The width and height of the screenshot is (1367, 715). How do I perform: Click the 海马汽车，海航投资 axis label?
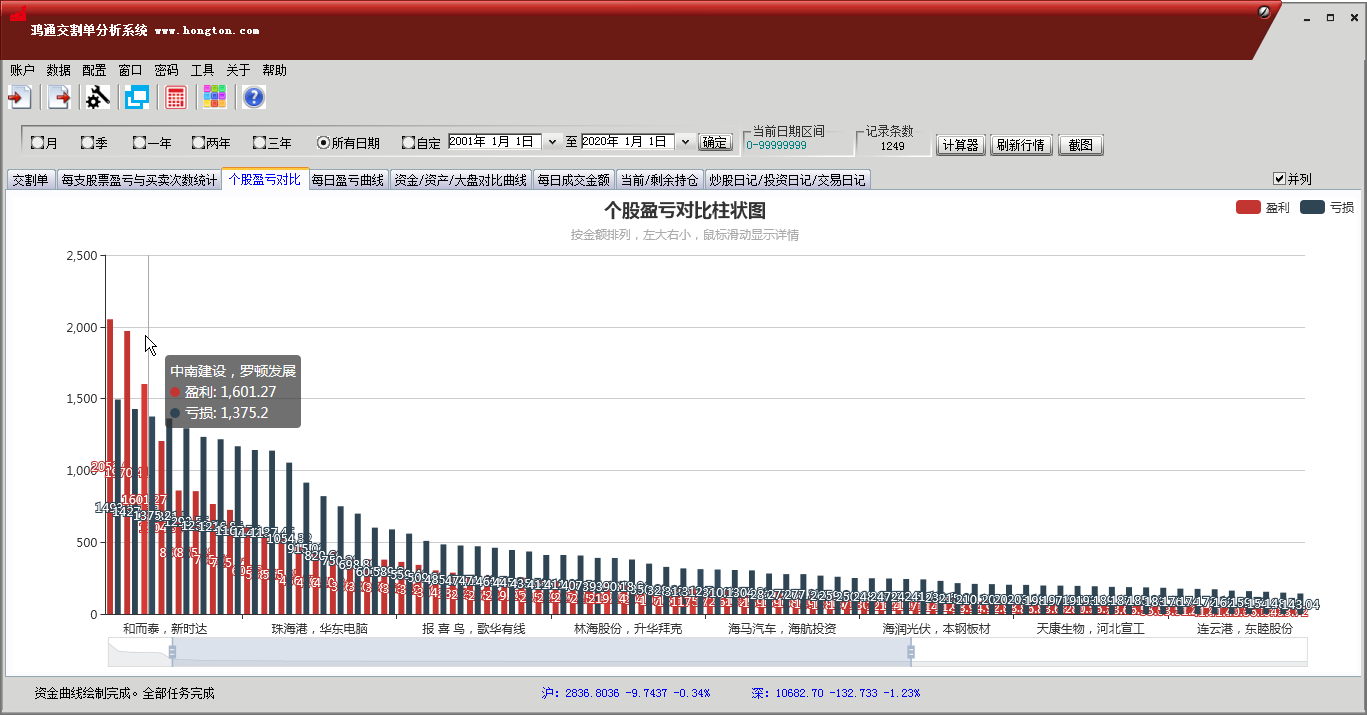click(782, 629)
